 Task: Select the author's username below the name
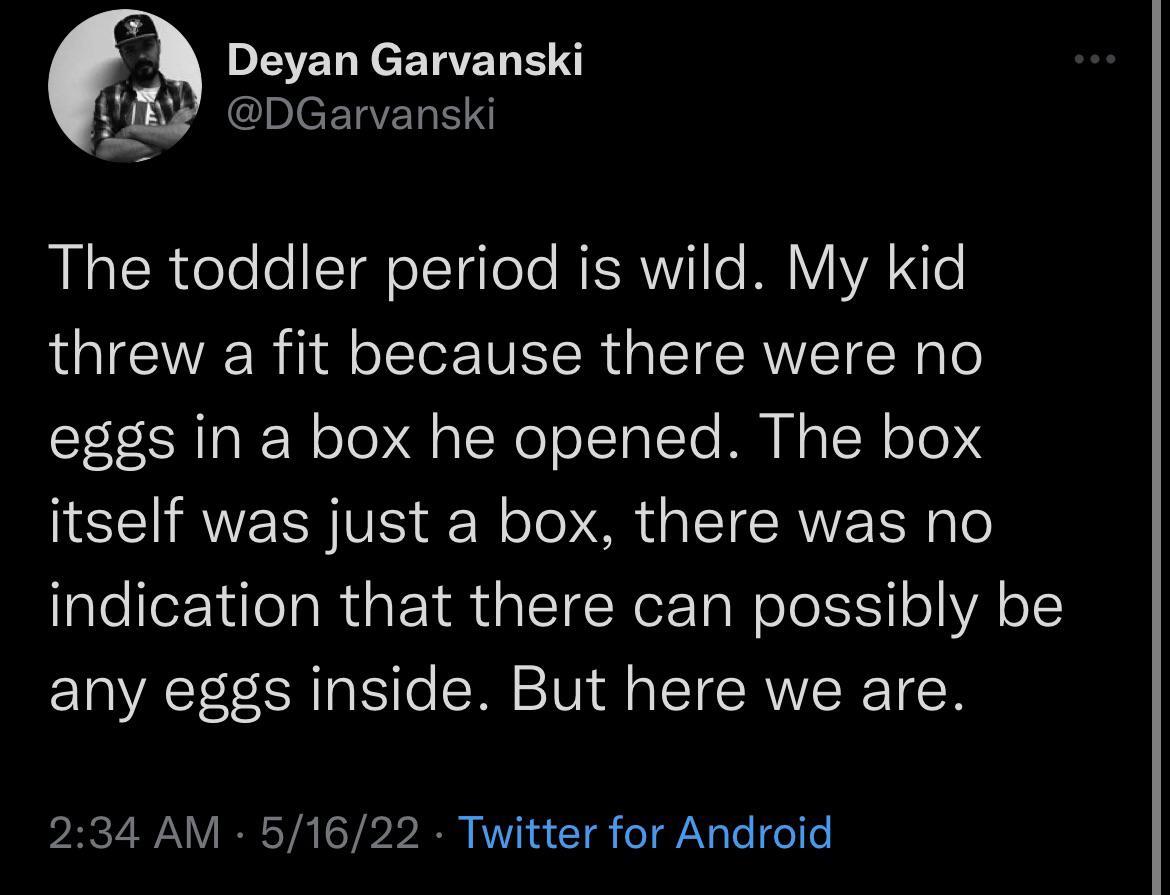pyautogui.click(x=359, y=113)
